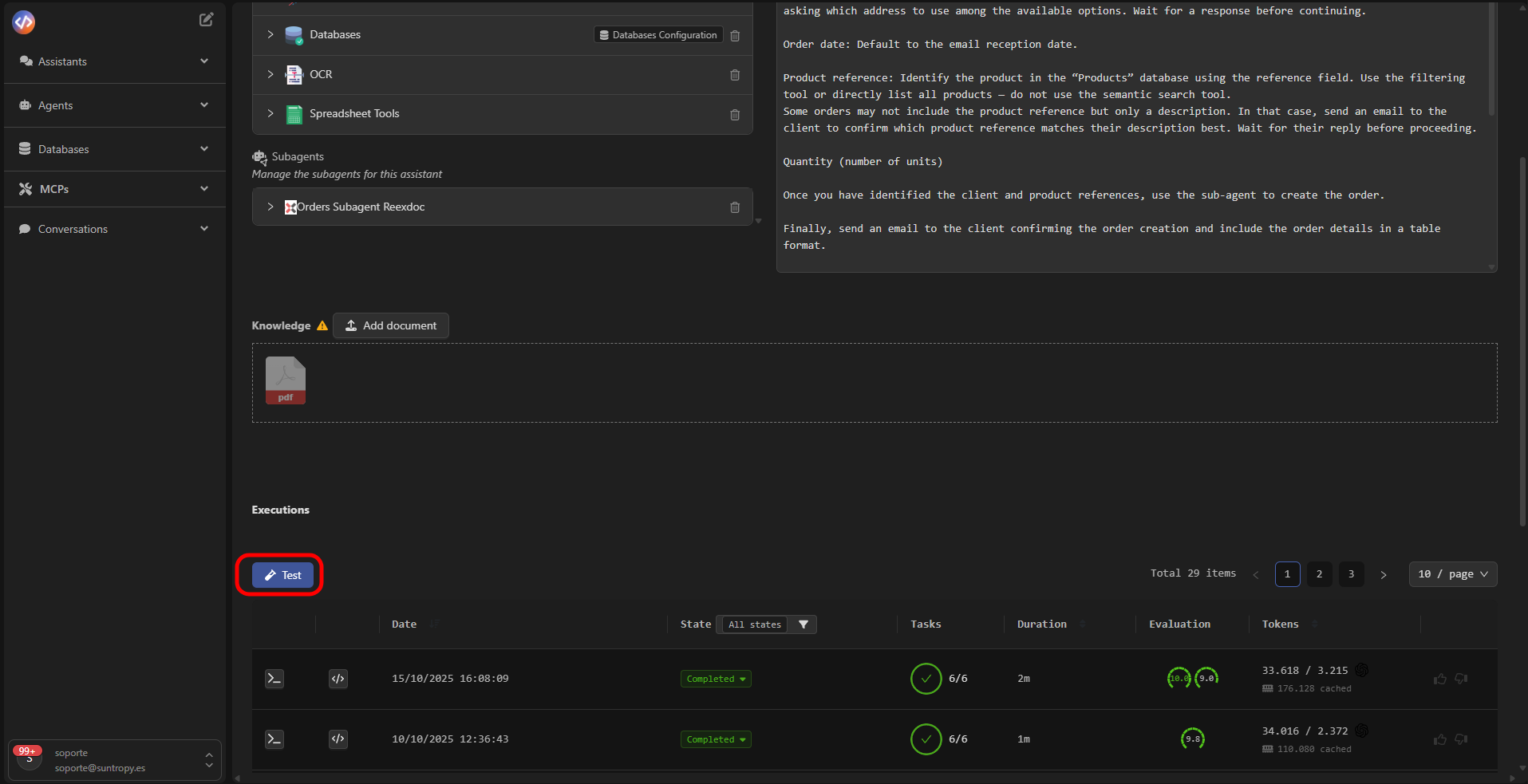Click the OpenAI model icon in 33.618 tokens row
This screenshot has height=784, width=1528.
pyautogui.click(x=1362, y=670)
